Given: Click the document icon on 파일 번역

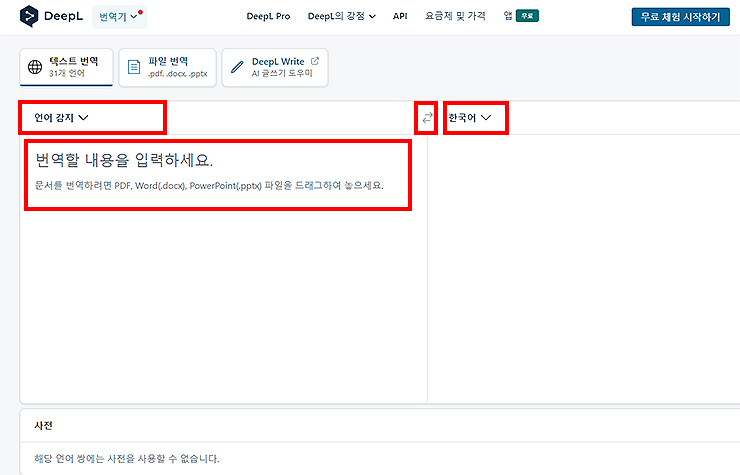Looking at the screenshot, I should (134, 67).
